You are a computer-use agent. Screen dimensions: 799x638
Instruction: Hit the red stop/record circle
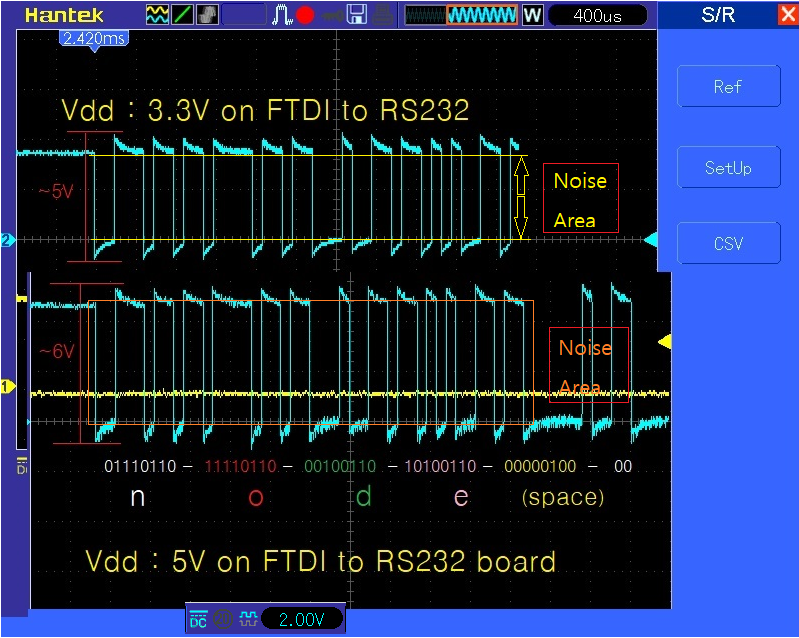(x=305, y=15)
